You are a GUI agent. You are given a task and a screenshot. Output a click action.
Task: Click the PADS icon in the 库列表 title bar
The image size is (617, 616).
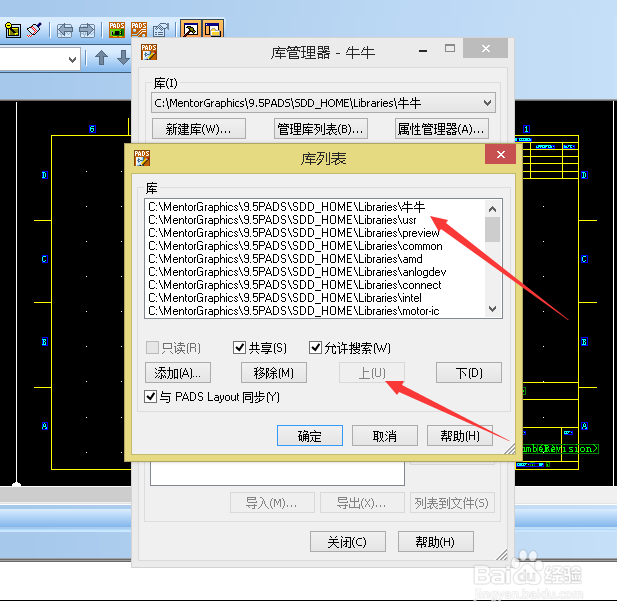click(142, 158)
